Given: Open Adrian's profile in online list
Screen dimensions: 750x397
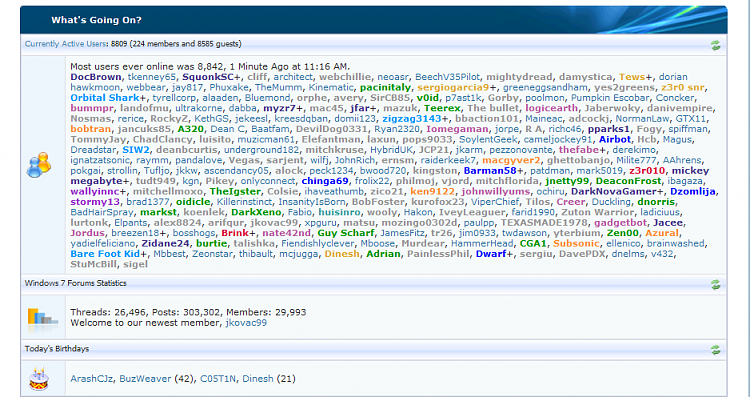Looking at the screenshot, I should click(x=383, y=254).
